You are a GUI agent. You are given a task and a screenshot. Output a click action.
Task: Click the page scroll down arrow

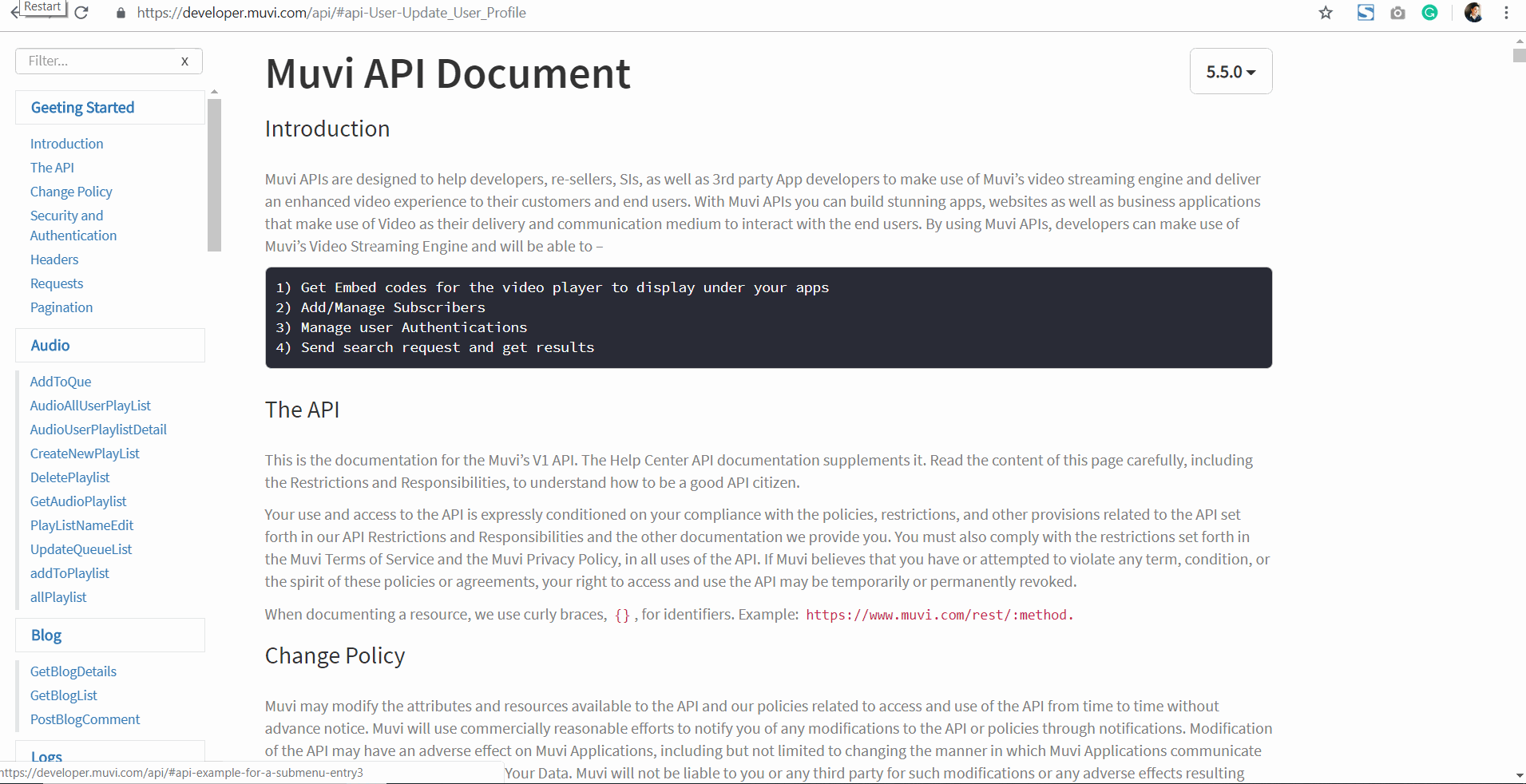[x=1519, y=776]
